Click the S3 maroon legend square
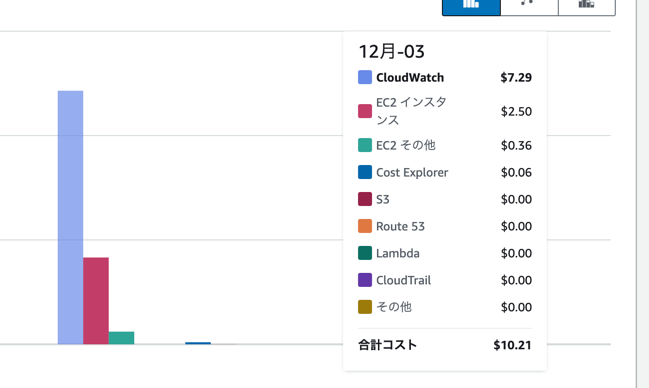Viewport: 649px width, 388px height. tap(365, 199)
